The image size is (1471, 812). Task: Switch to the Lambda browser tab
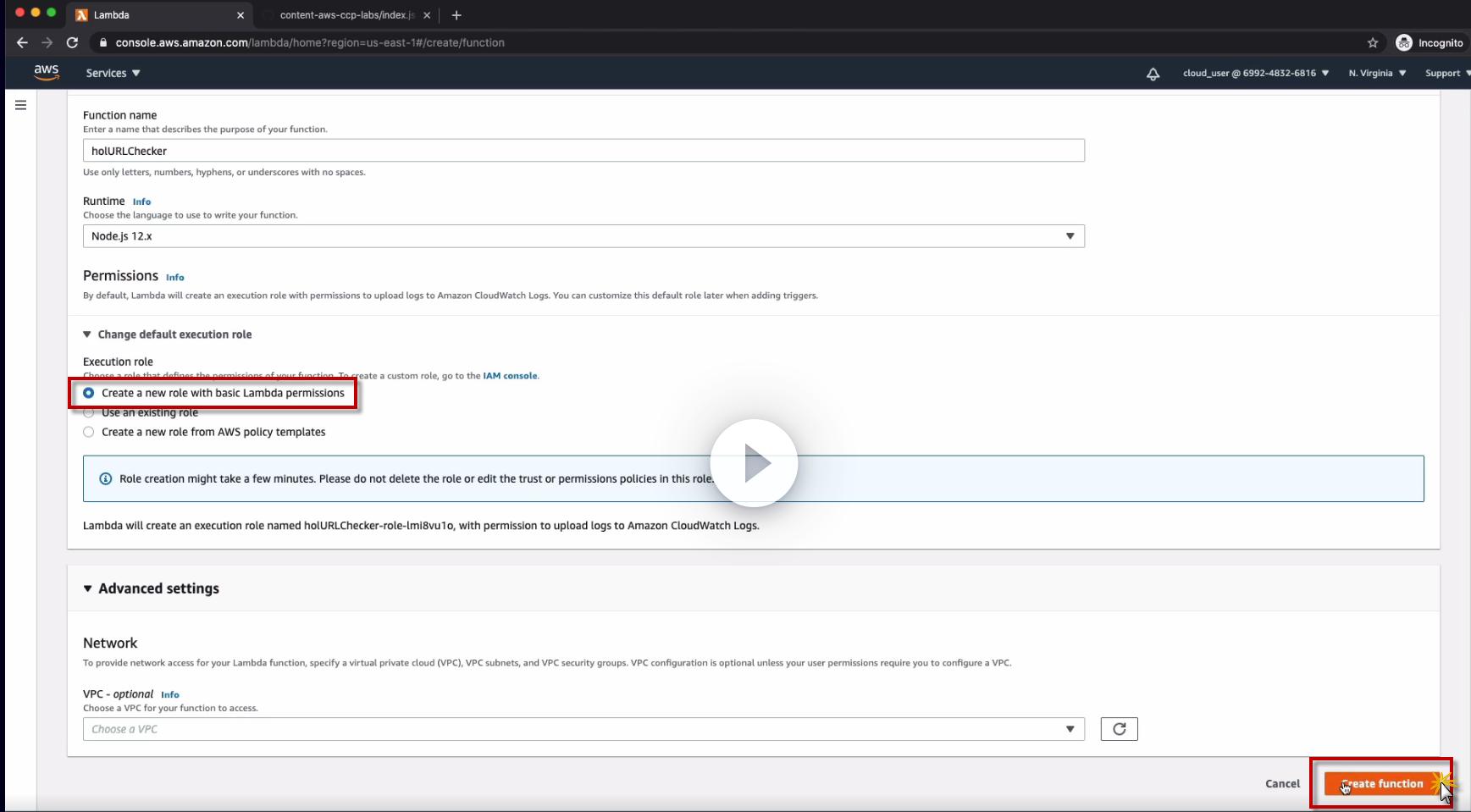(x=161, y=15)
